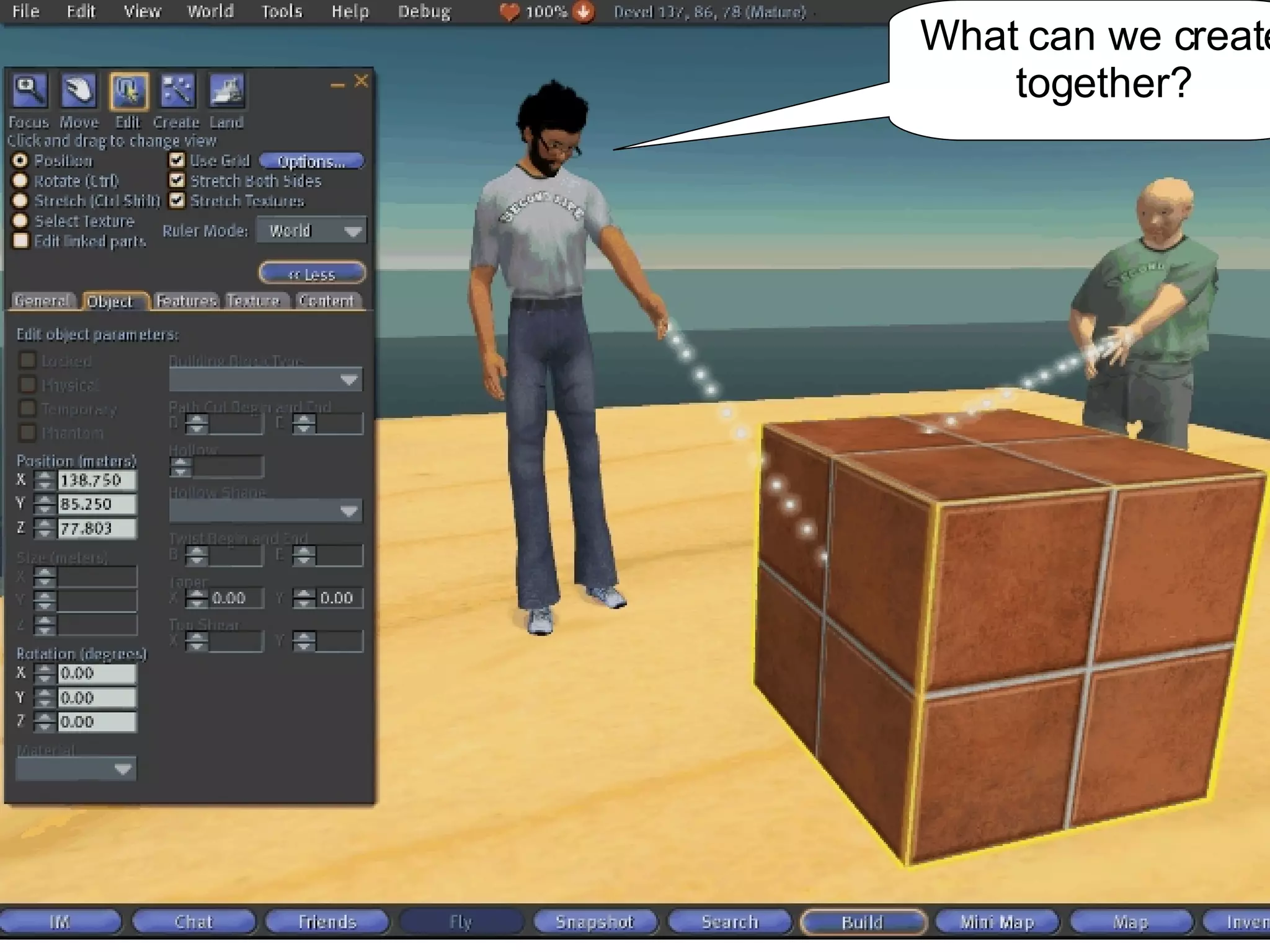Open the Ruler Mode World dropdown
The height and width of the screenshot is (952, 1270).
(312, 231)
